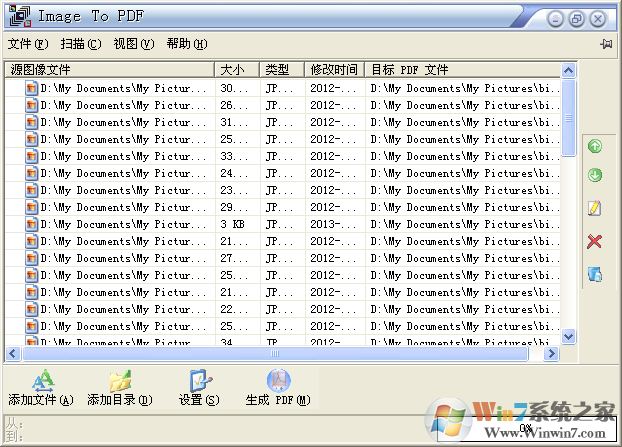Click the horizontal scrollbar right arrow

click(551, 353)
